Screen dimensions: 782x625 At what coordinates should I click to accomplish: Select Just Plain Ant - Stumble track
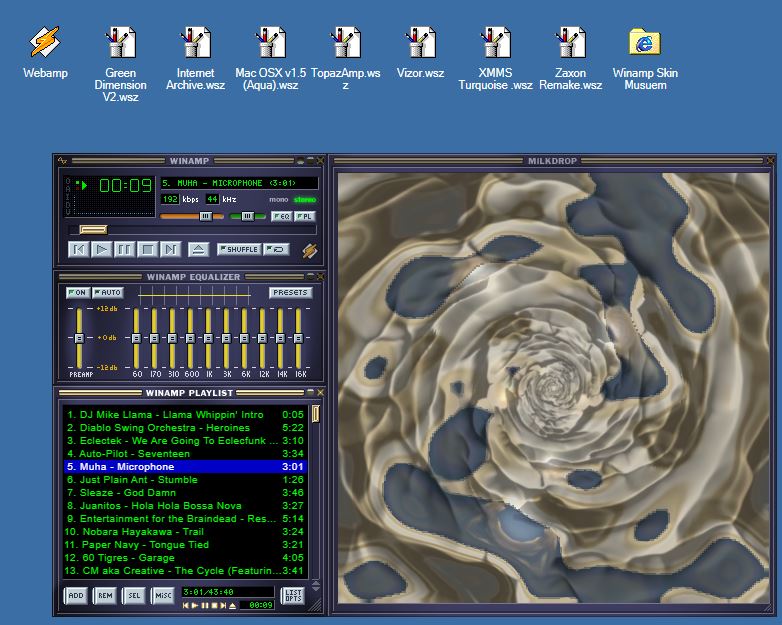[185, 479]
